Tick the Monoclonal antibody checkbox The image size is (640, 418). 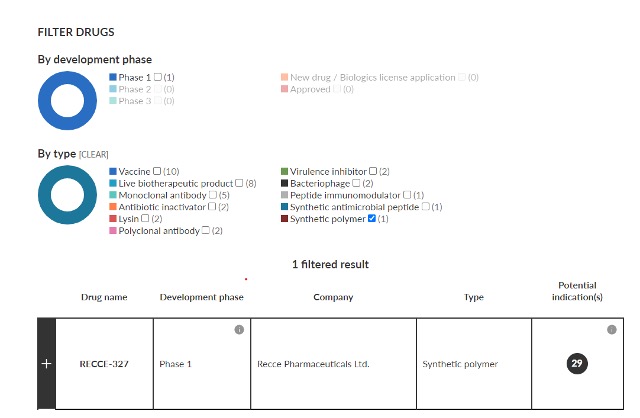click(211, 195)
